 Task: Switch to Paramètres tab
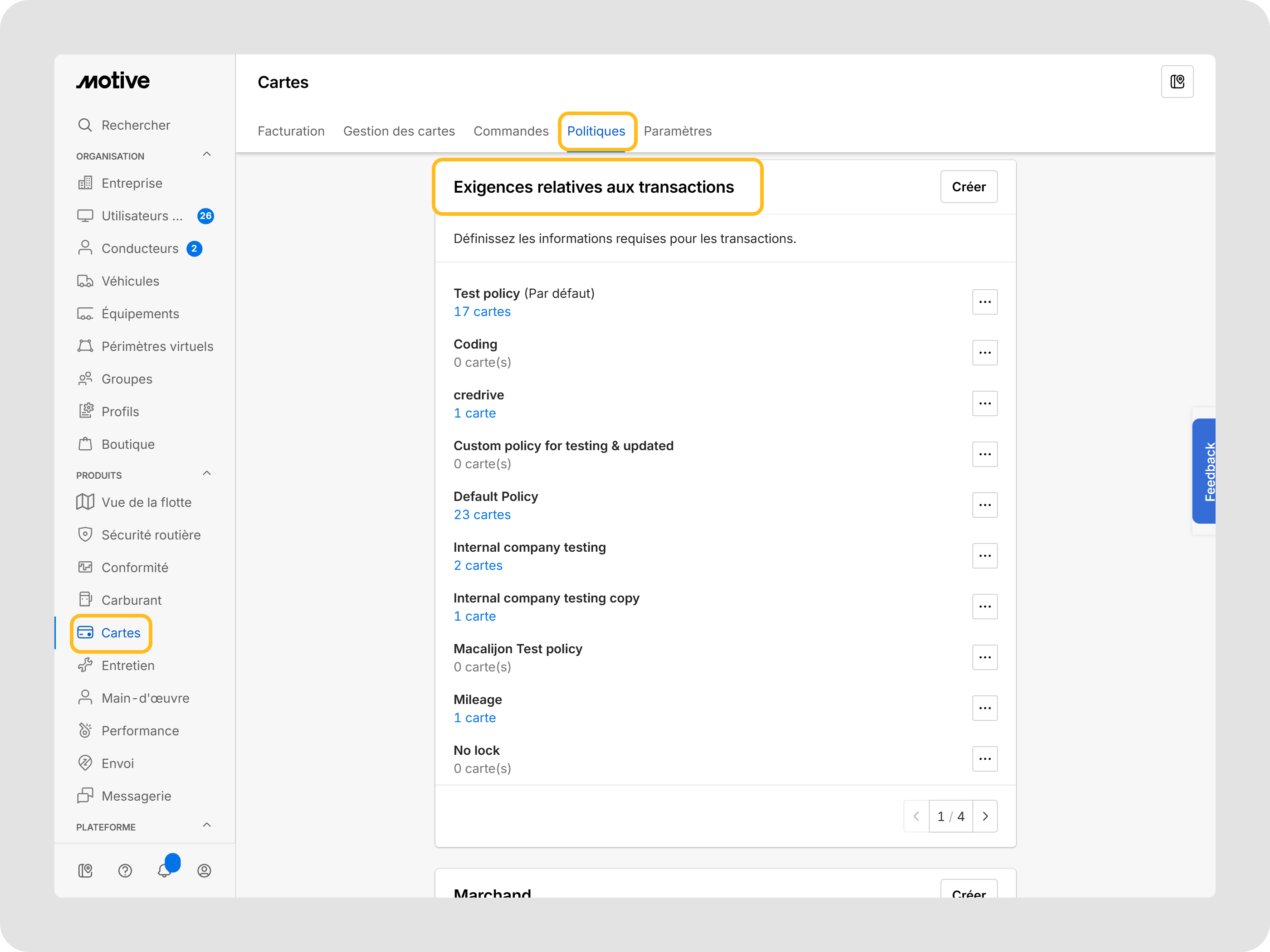pyautogui.click(x=678, y=131)
